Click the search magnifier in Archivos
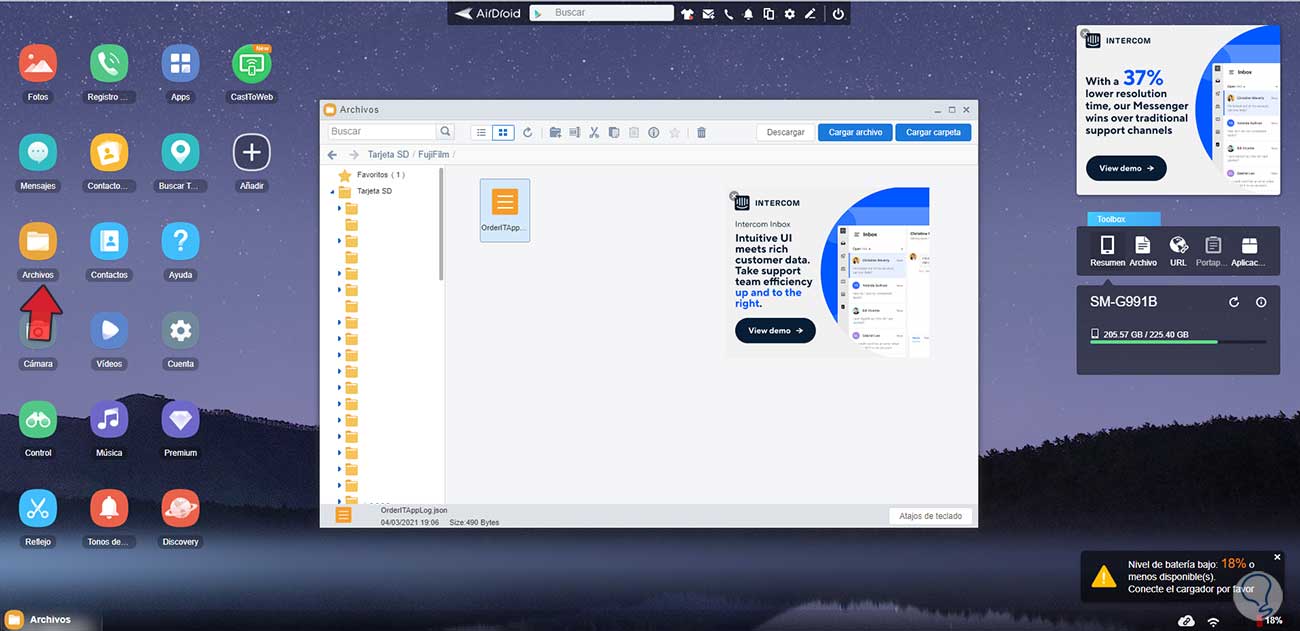The height and width of the screenshot is (631, 1300). tap(446, 132)
